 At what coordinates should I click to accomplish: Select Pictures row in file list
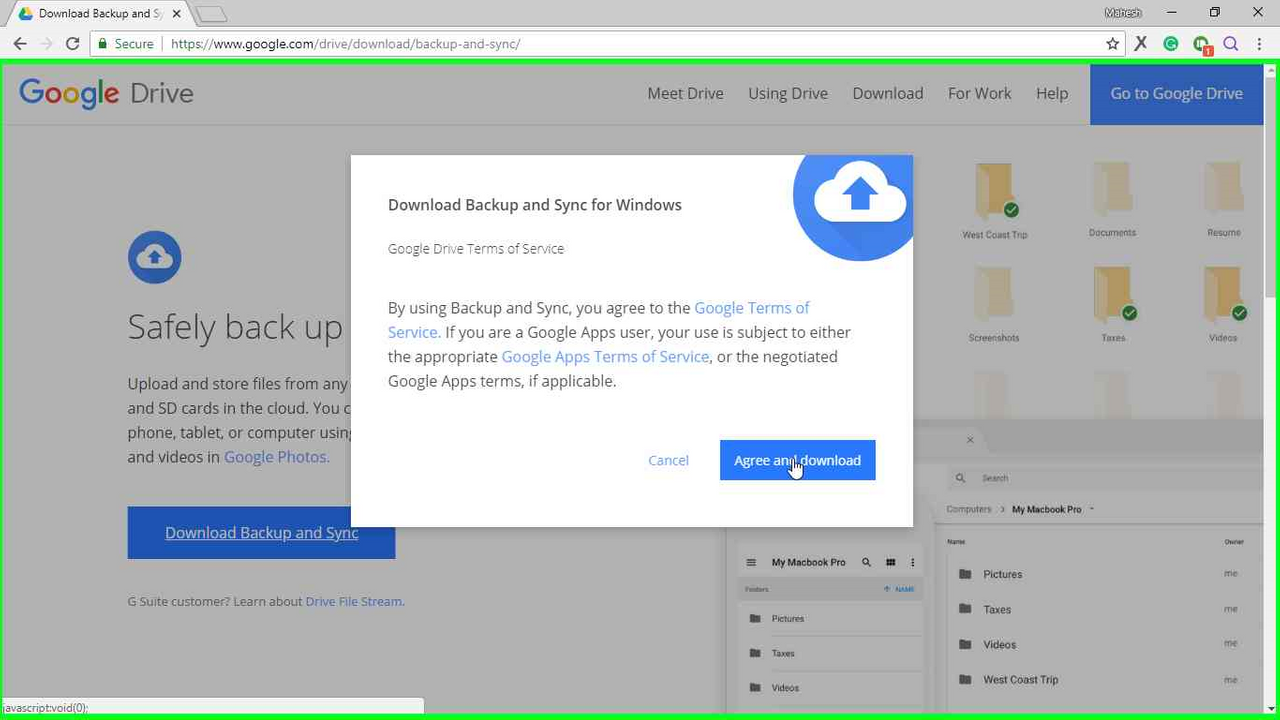click(x=1100, y=574)
